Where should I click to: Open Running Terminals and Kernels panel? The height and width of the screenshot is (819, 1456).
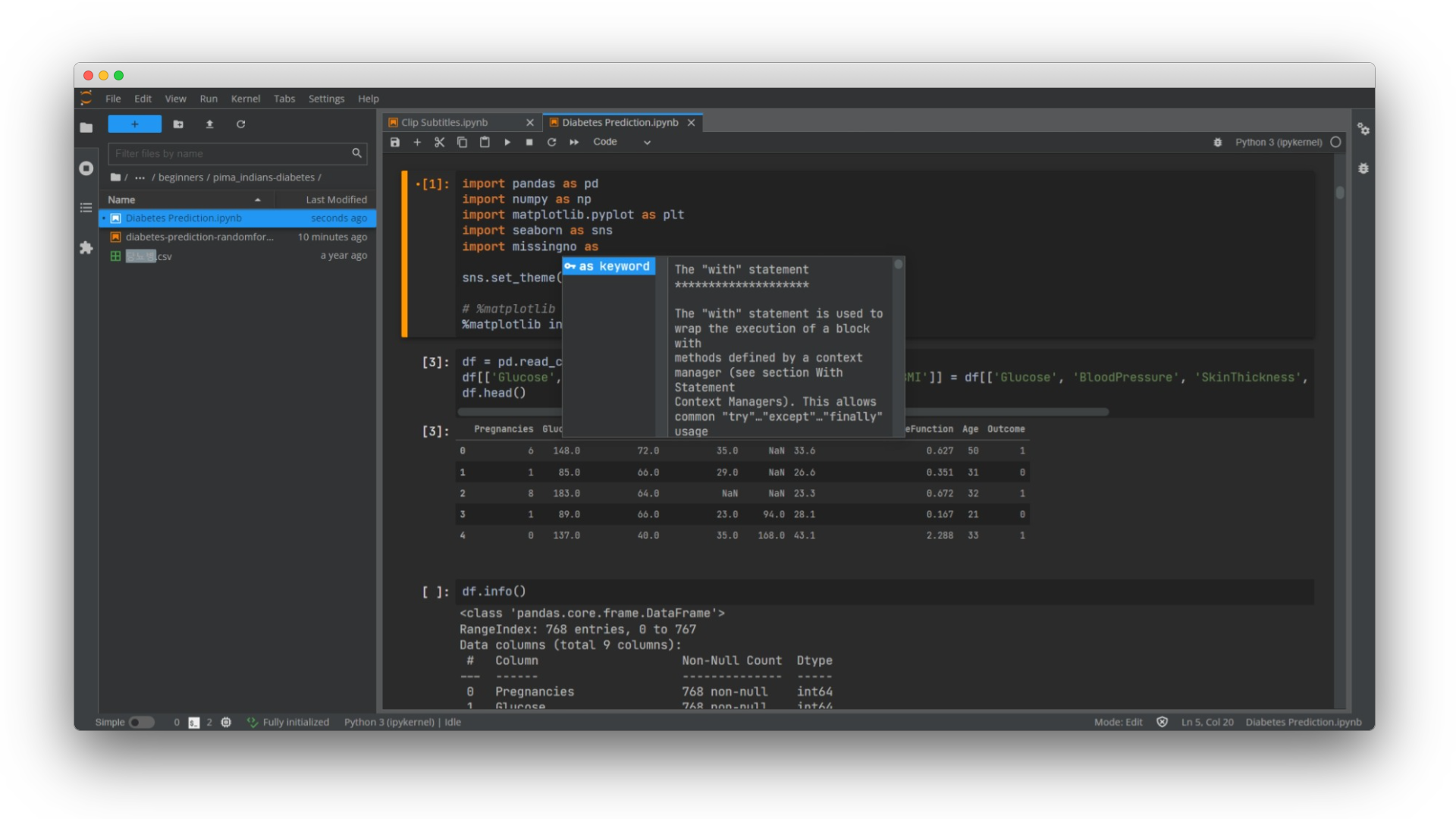pyautogui.click(x=86, y=168)
